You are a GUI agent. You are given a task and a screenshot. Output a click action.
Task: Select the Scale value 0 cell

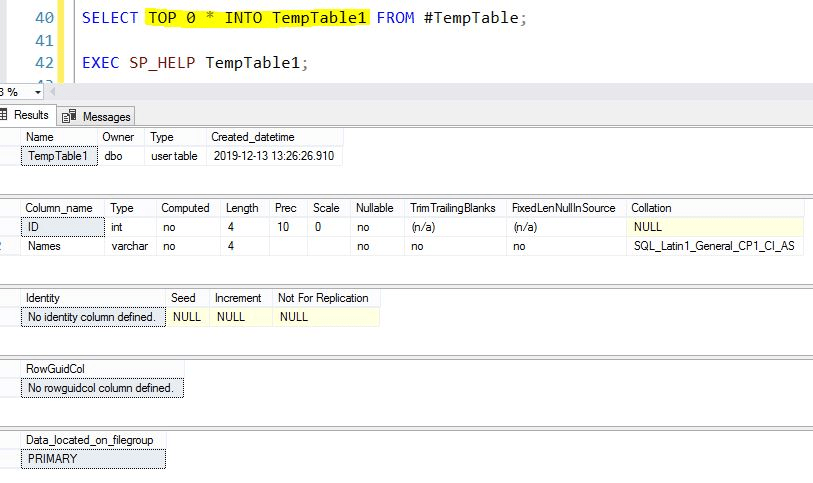tap(329, 227)
